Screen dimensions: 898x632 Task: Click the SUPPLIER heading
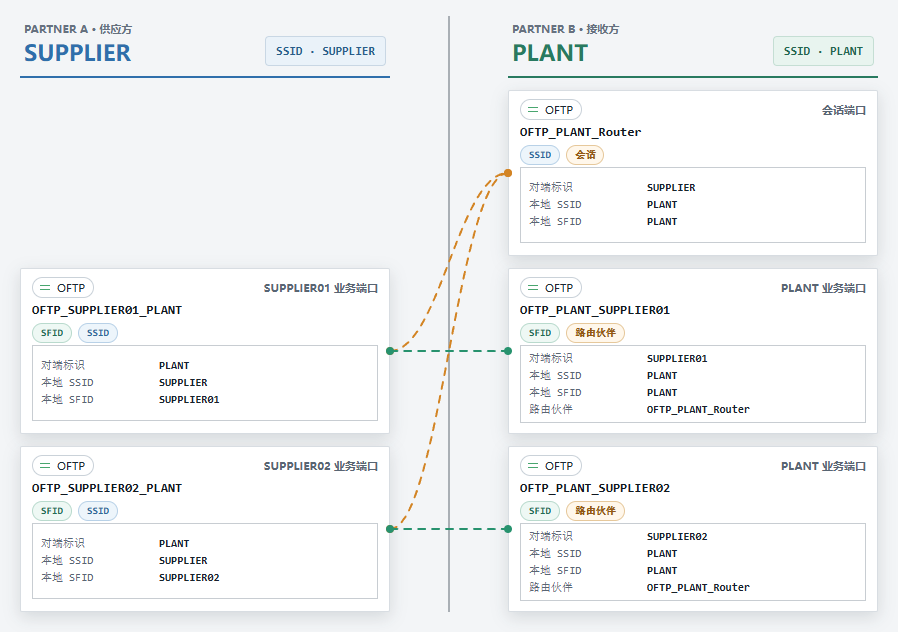tap(77, 53)
